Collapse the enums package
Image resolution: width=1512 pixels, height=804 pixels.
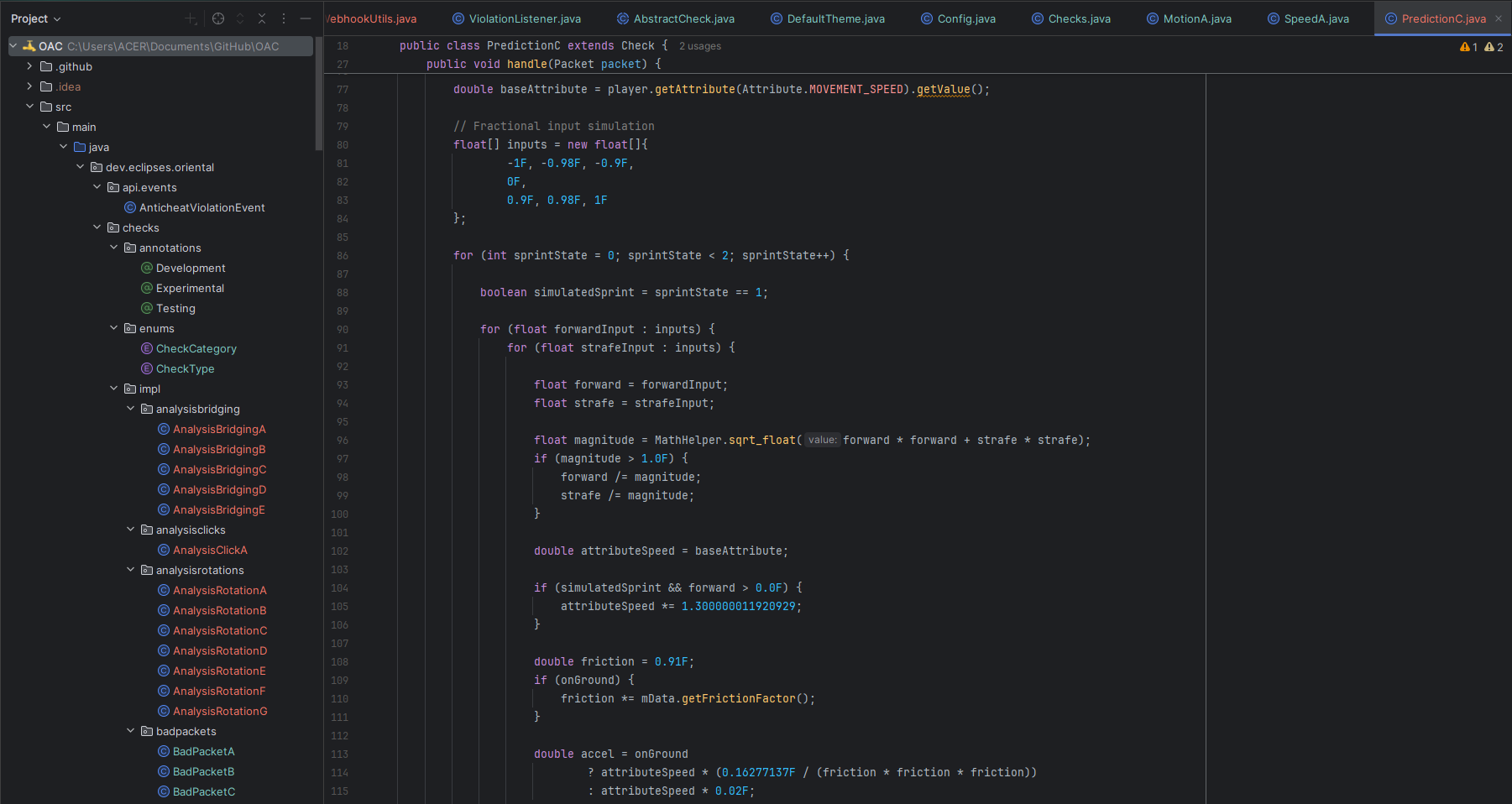pyautogui.click(x=114, y=328)
